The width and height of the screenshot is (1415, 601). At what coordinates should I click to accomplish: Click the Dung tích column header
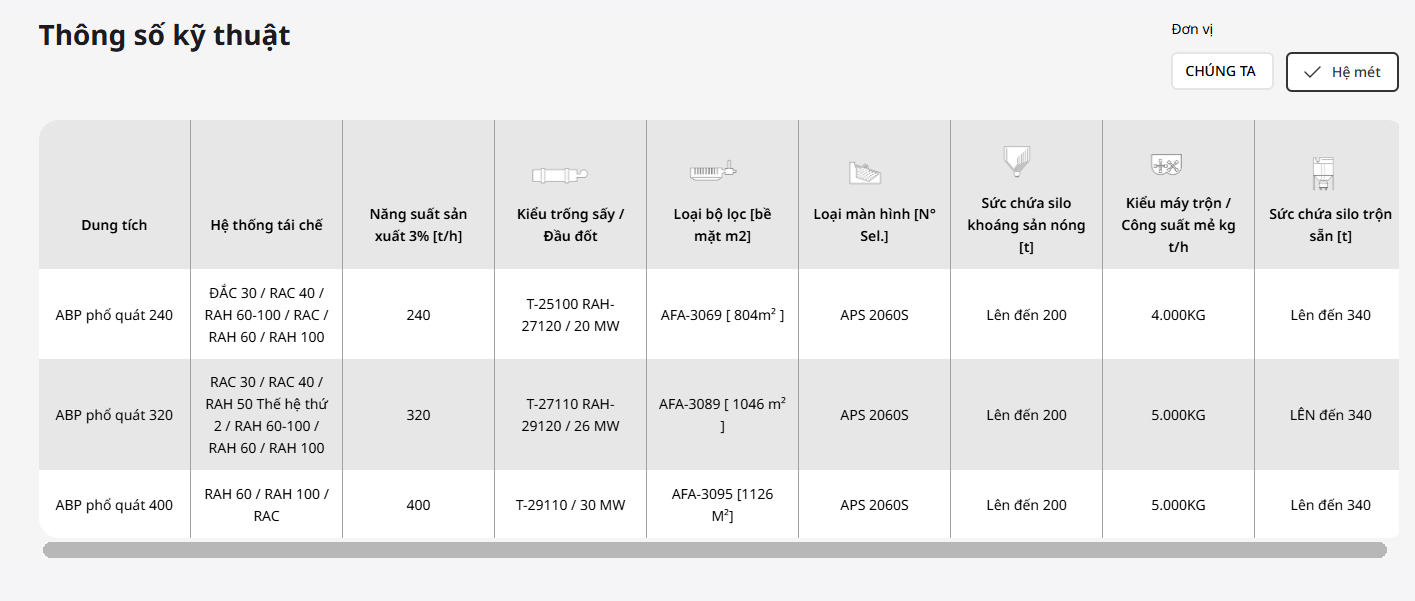point(114,225)
